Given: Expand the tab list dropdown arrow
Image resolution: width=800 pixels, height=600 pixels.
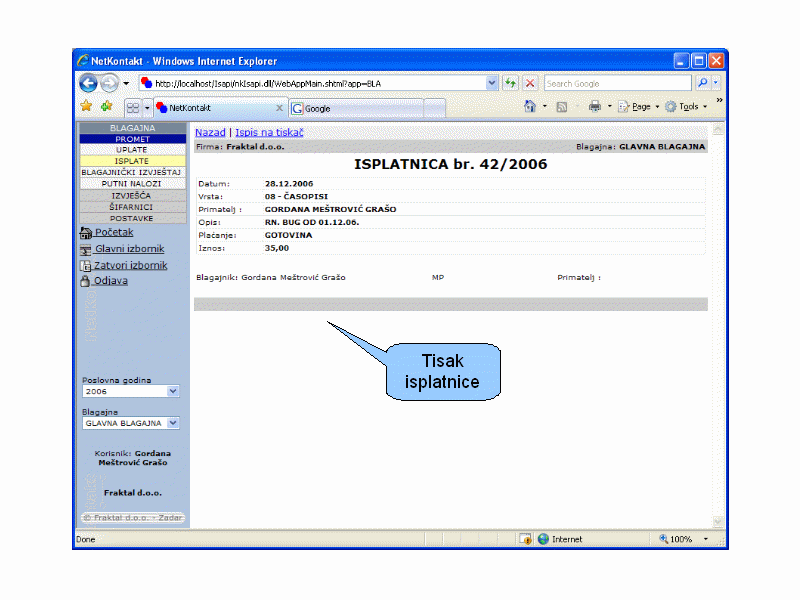Looking at the screenshot, I should tap(147, 108).
